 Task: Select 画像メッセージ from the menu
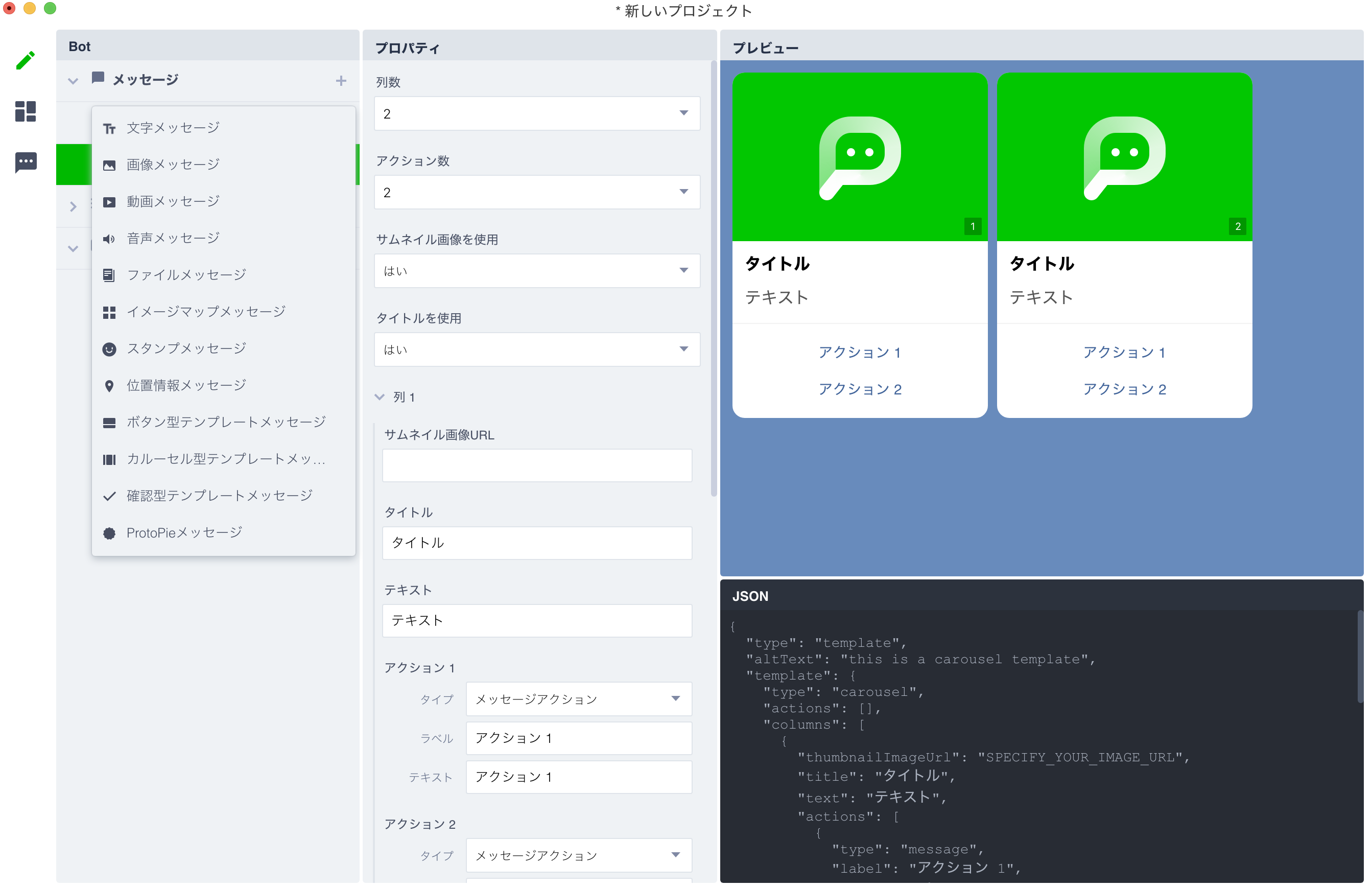point(223,165)
